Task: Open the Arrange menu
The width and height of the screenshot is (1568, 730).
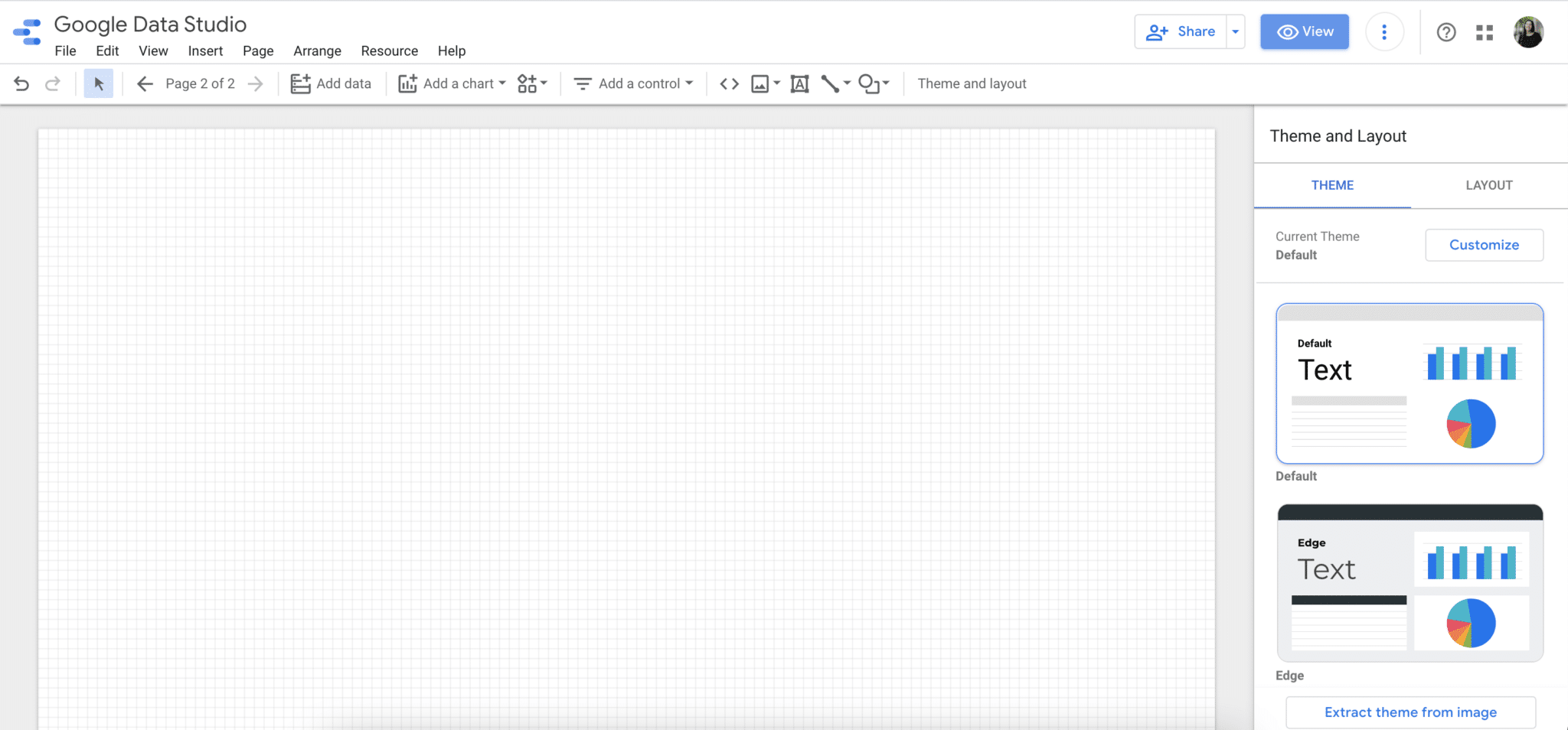Action: coord(317,51)
